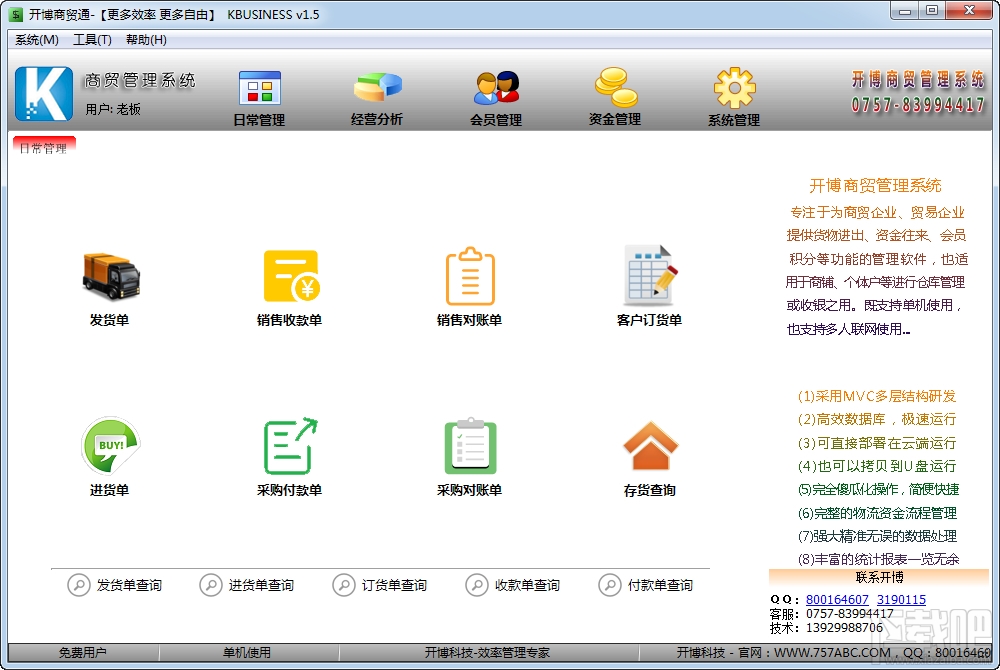The width and height of the screenshot is (1000, 670).
Task: Open the 帮助(H) menu
Action: pyautogui.click(x=146, y=40)
